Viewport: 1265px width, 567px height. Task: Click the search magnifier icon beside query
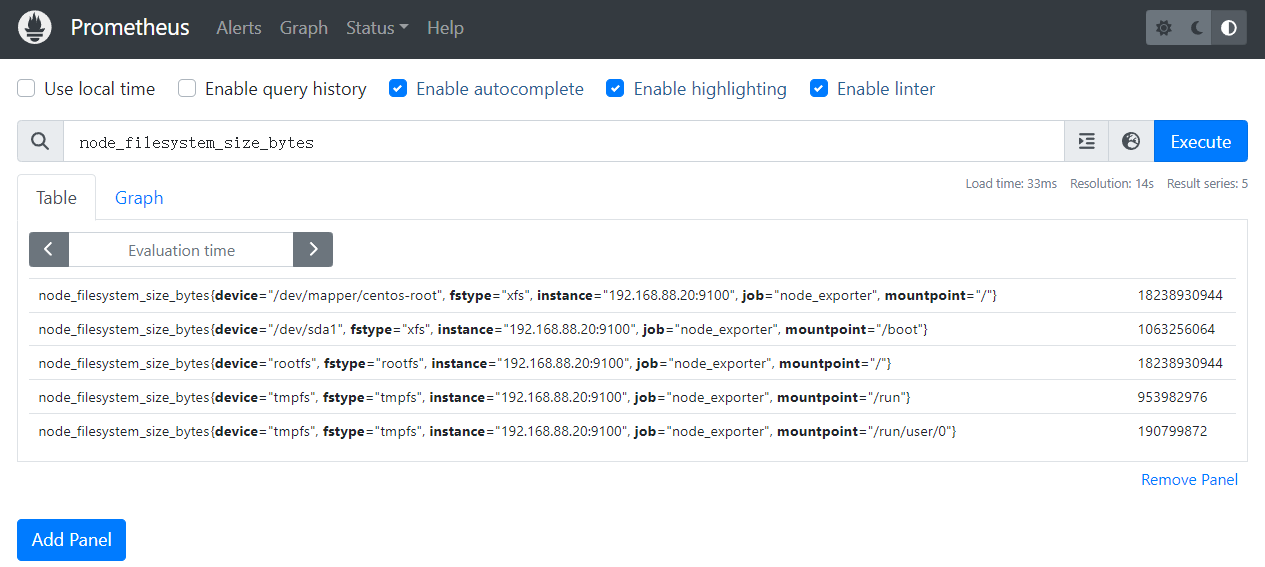40,142
